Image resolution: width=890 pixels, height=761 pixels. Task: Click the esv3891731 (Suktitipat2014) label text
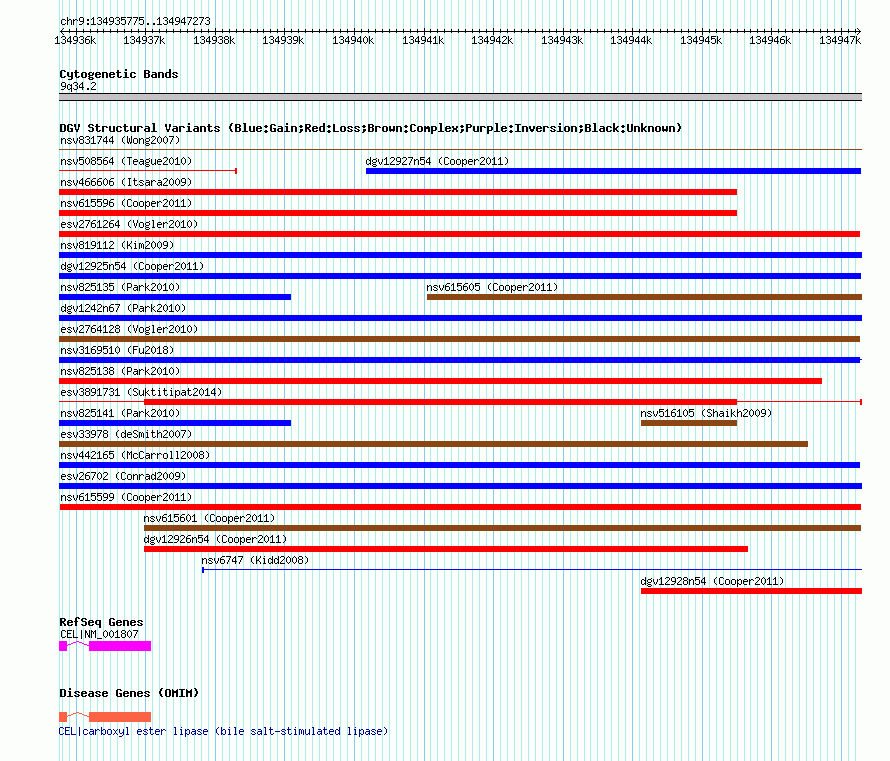(x=141, y=392)
